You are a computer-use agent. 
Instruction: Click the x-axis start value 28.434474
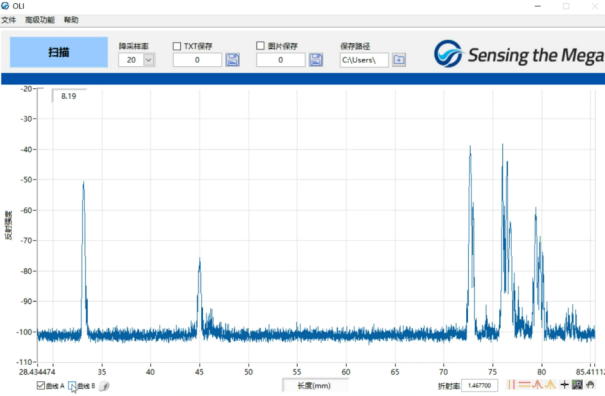pyautogui.click(x=37, y=372)
